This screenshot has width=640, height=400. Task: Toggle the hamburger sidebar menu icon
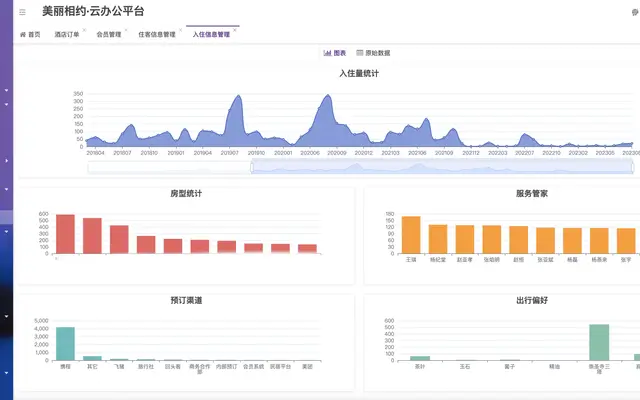22,12
